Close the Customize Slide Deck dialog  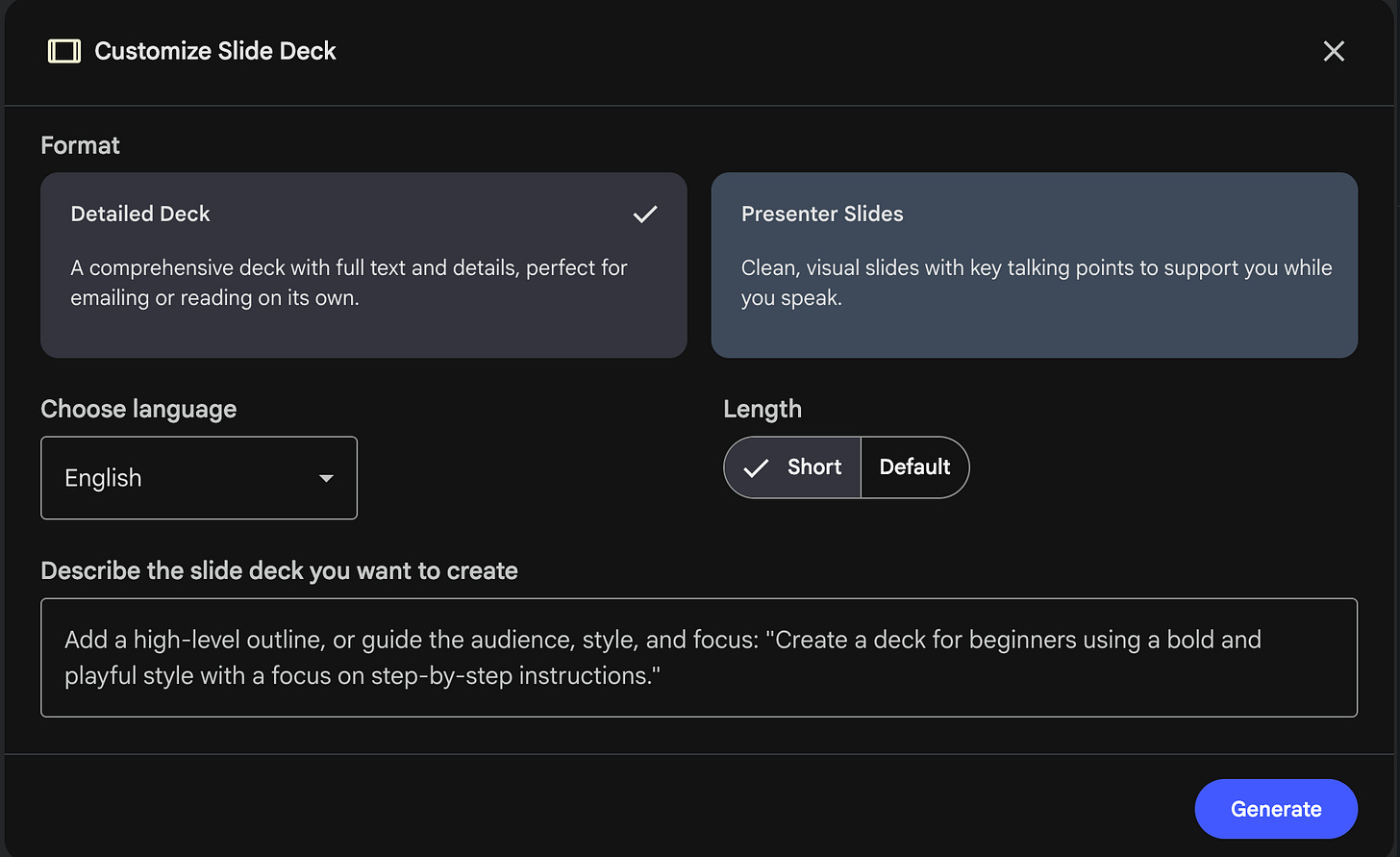[1333, 51]
